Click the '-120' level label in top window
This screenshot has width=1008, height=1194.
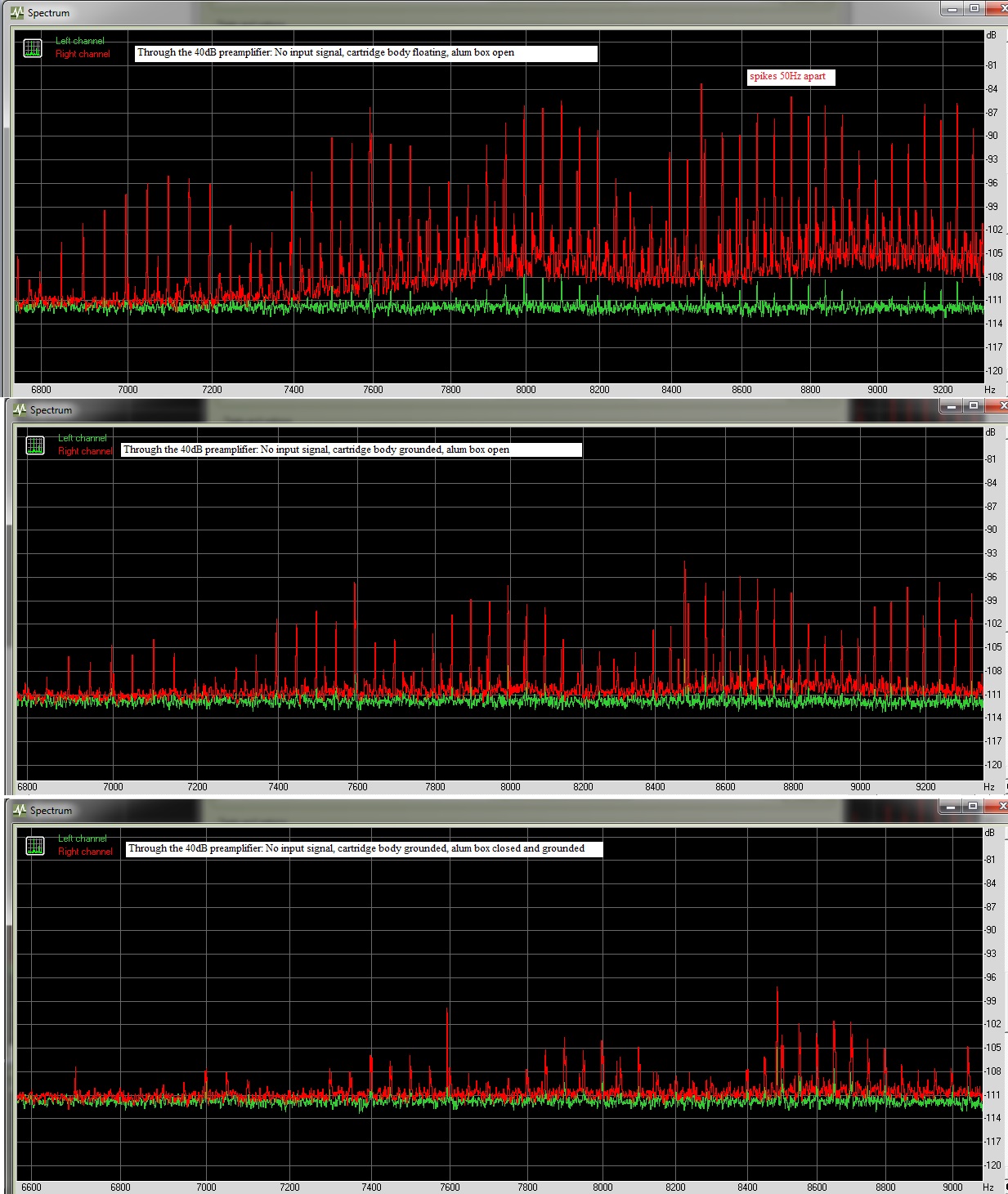(993, 370)
